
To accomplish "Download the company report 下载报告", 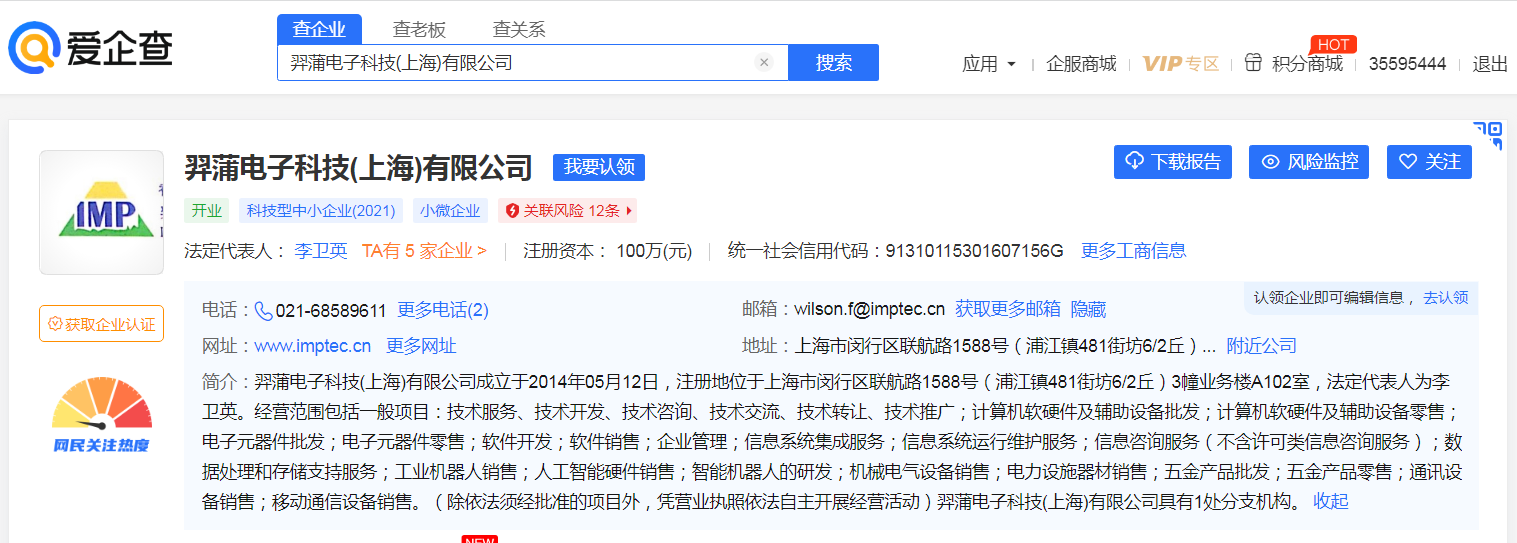I will [x=1173, y=162].
